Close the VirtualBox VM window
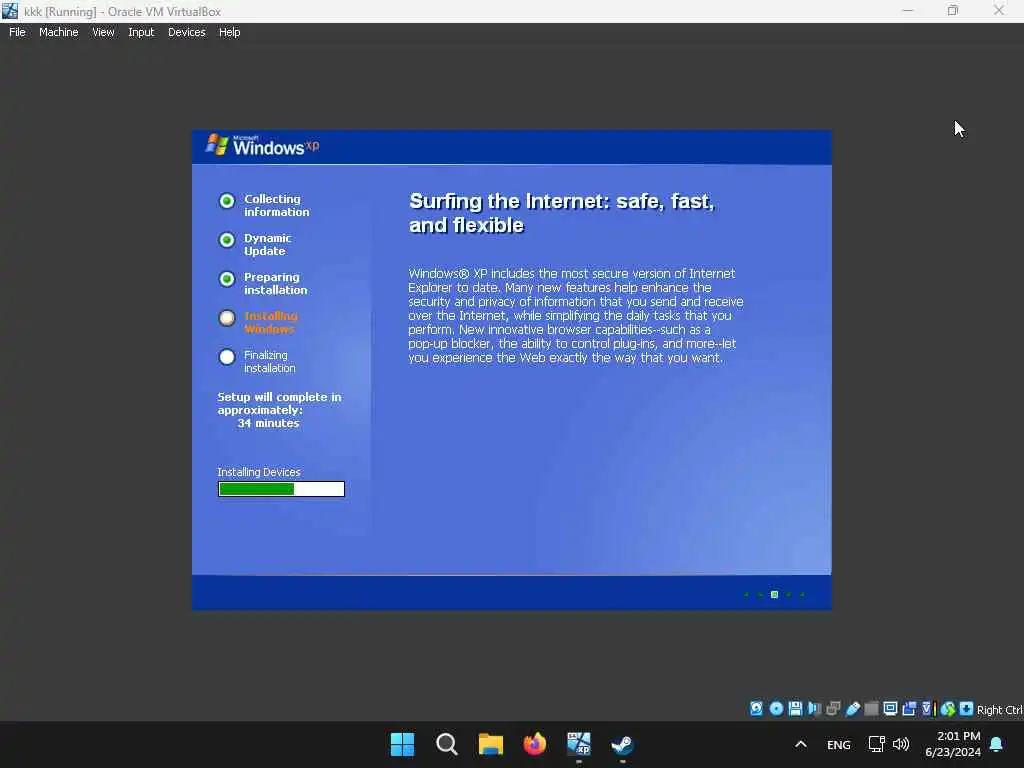1024x768 pixels. click(x=999, y=10)
